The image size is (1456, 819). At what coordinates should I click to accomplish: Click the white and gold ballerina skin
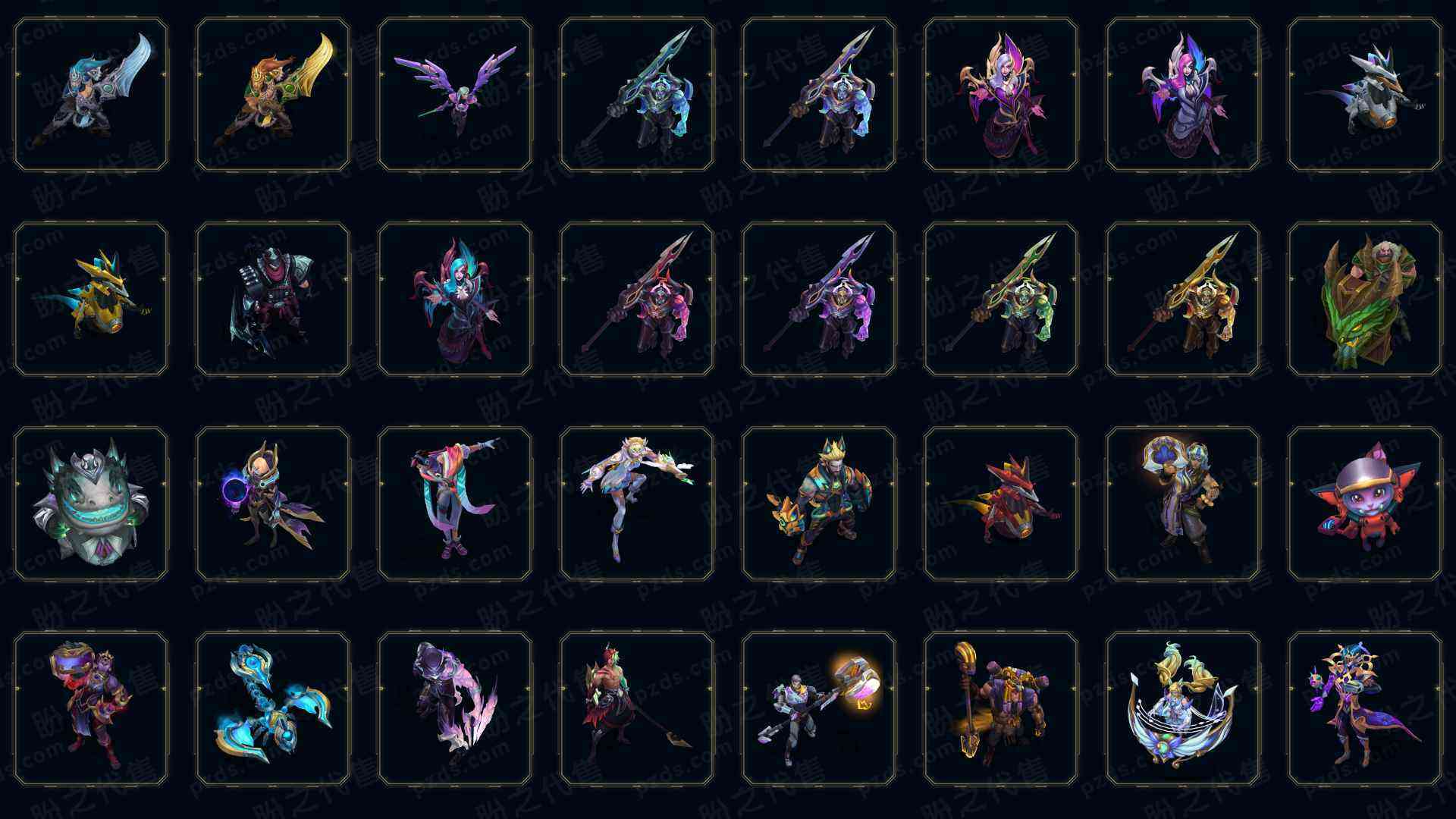637,504
